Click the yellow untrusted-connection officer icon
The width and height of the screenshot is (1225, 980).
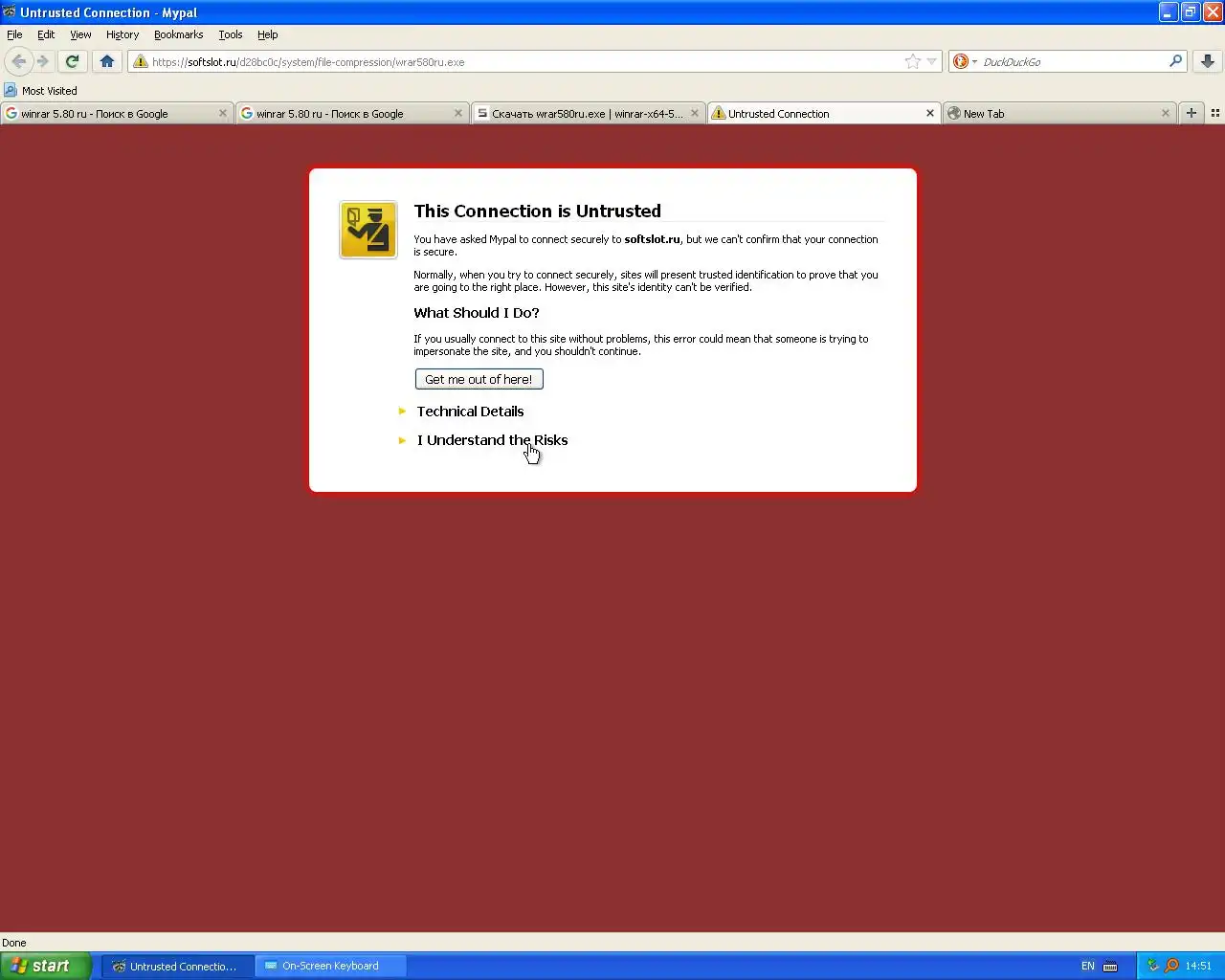[368, 230]
